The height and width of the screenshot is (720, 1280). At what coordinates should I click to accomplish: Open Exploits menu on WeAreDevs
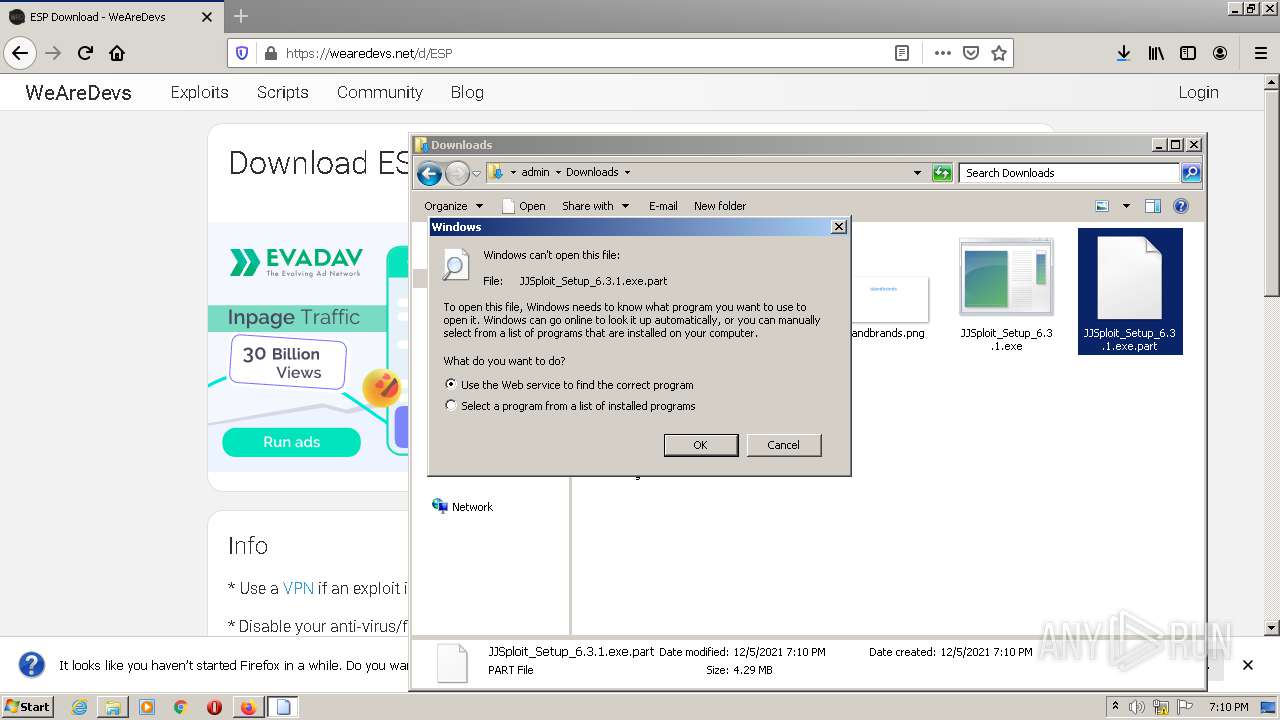point(200,92)
